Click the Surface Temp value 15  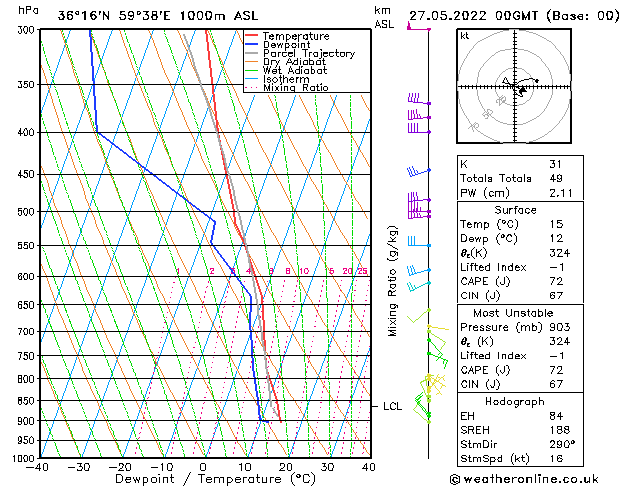(x=556, y=224)
